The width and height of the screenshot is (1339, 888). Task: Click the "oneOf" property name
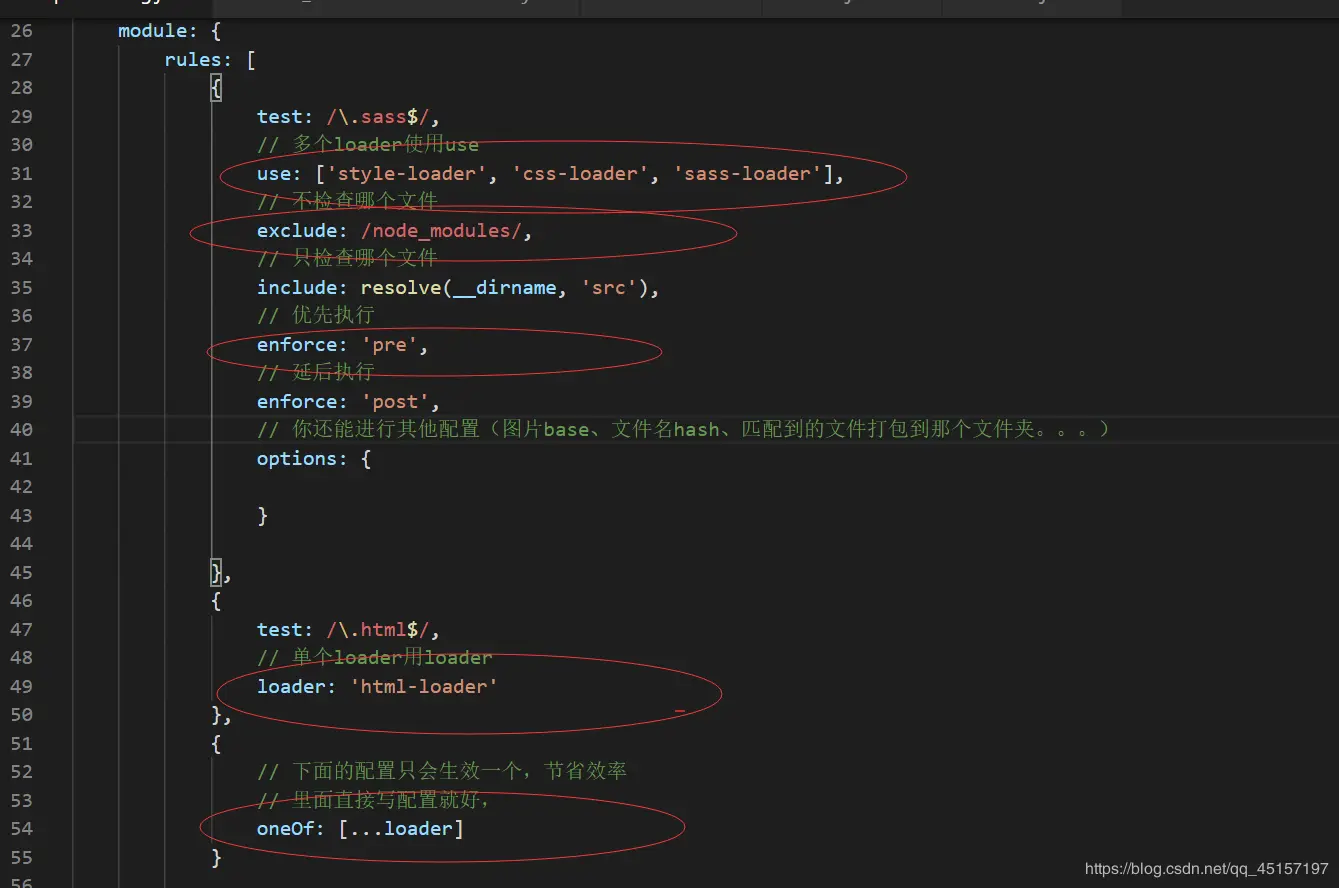(285, 829)
